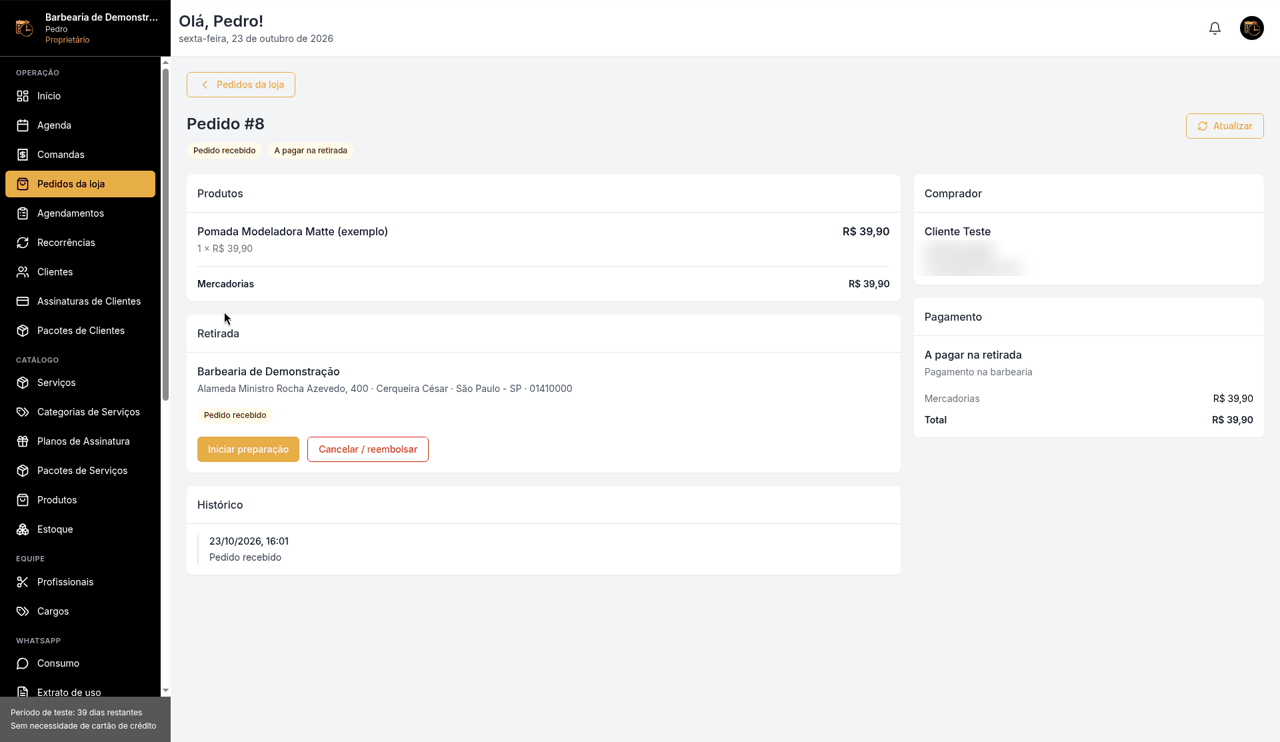Go back to Pedidos da loja

coord(241,85)
